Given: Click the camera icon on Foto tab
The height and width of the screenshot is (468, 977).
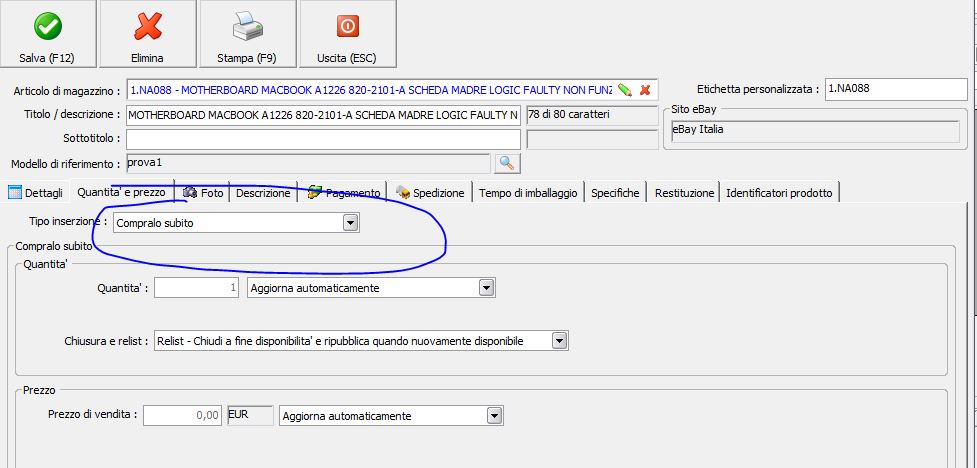Looking at the screenshot, I should pos(190,193).
